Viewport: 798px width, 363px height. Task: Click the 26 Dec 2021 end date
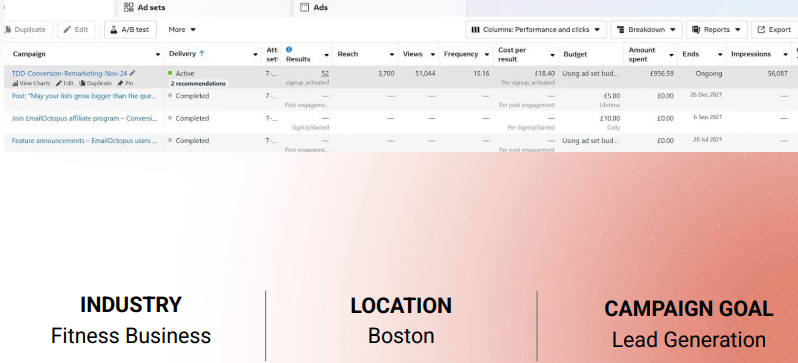point(706,95)
